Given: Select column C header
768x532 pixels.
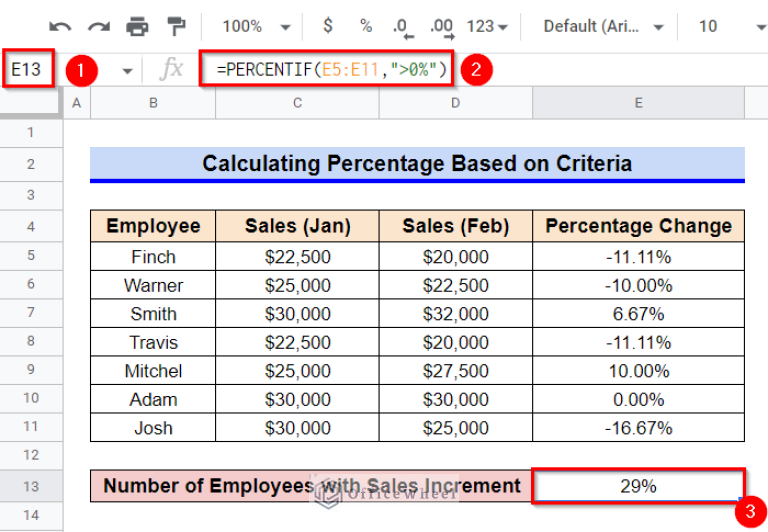Looking at the screenshot, I should pos(297,101).
